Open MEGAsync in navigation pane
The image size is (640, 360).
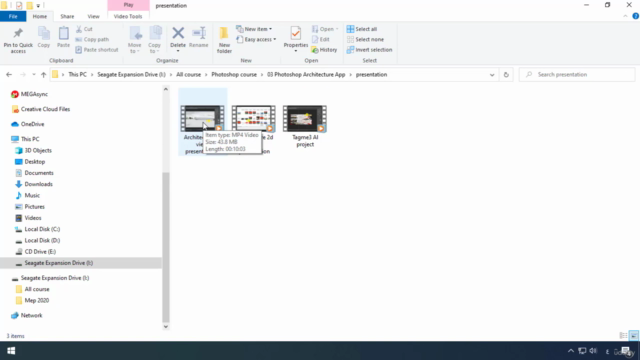(34, 94)
